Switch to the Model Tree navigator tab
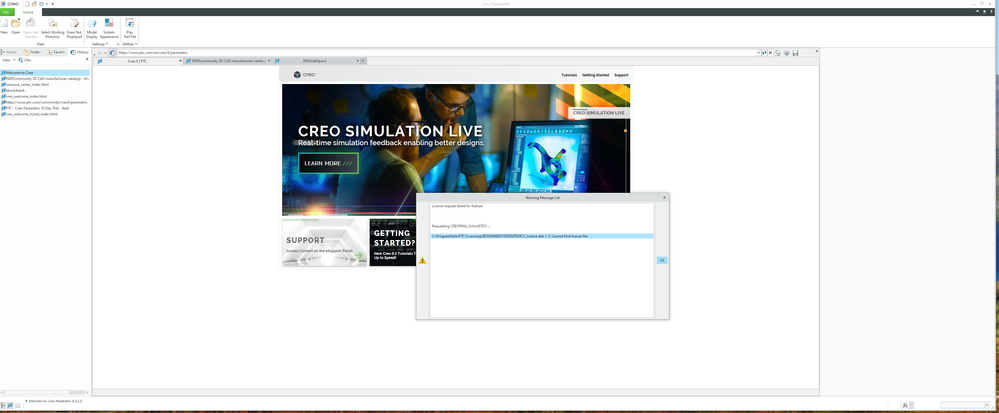The height and width of the screenshot is (413, 999). coord(10,52)
